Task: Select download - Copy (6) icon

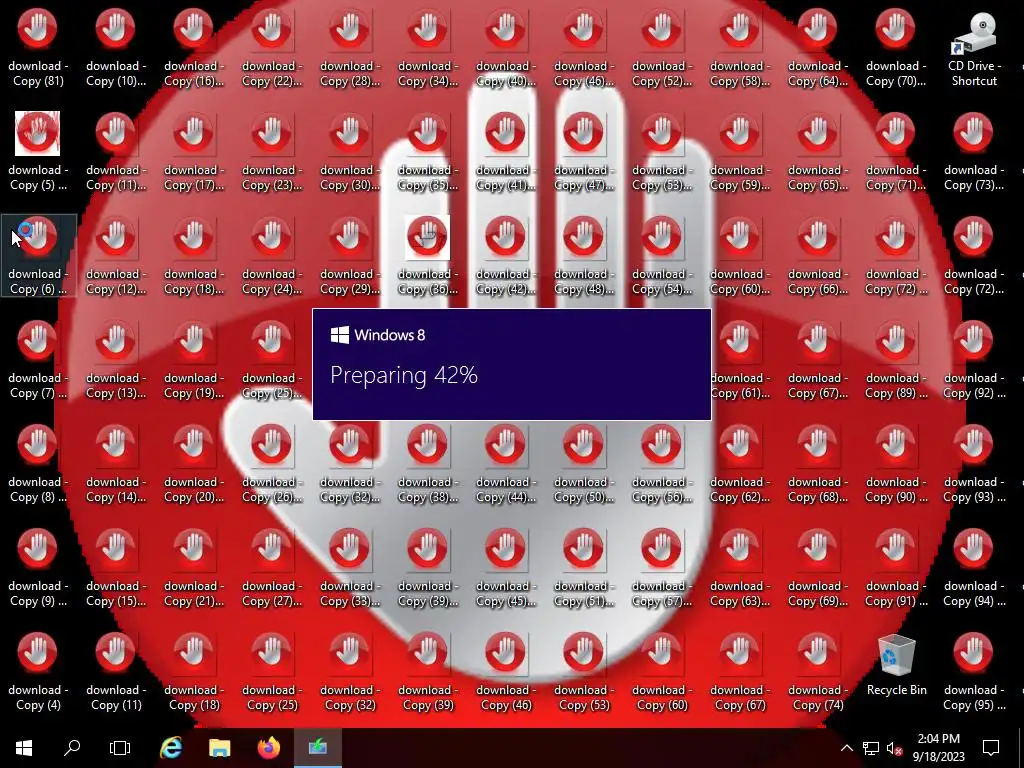Action: pos(38,256)
